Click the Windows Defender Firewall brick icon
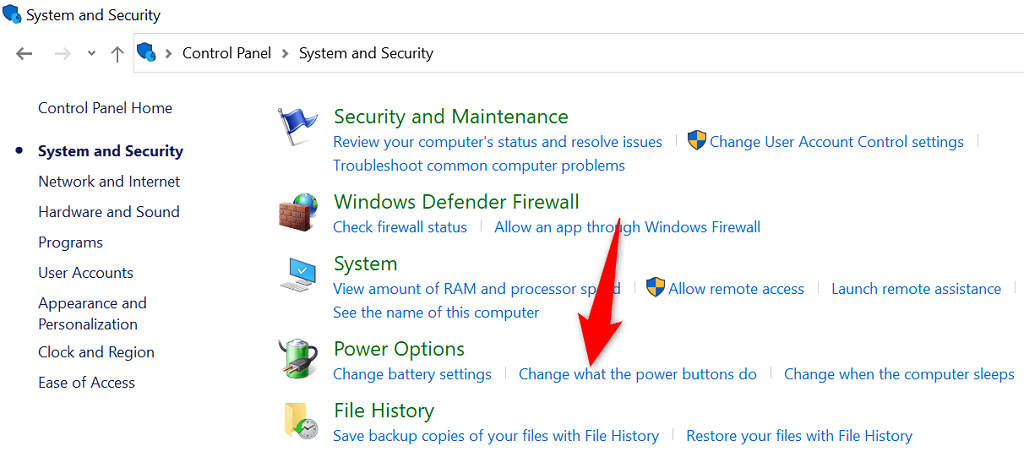Image resolution: width=1024 pixels, height=457 pixels. [297, 212]
